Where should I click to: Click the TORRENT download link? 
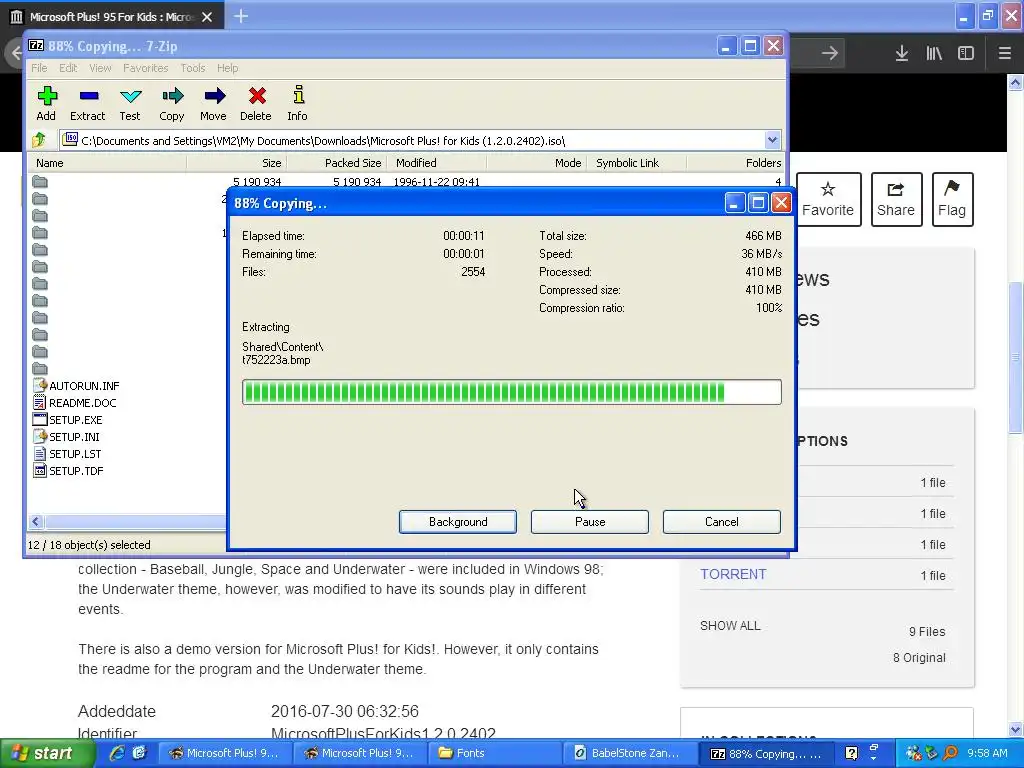(733, 574)
